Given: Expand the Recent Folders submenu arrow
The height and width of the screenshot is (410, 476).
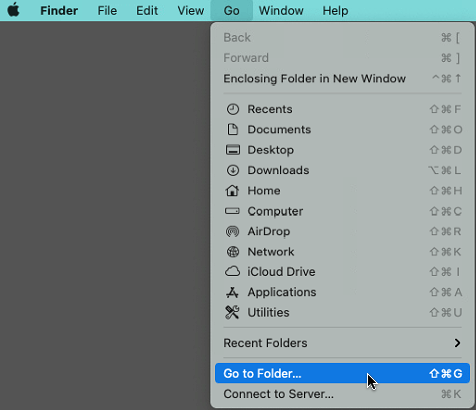Looking at the screenshot, I should [x=457, y=343].
